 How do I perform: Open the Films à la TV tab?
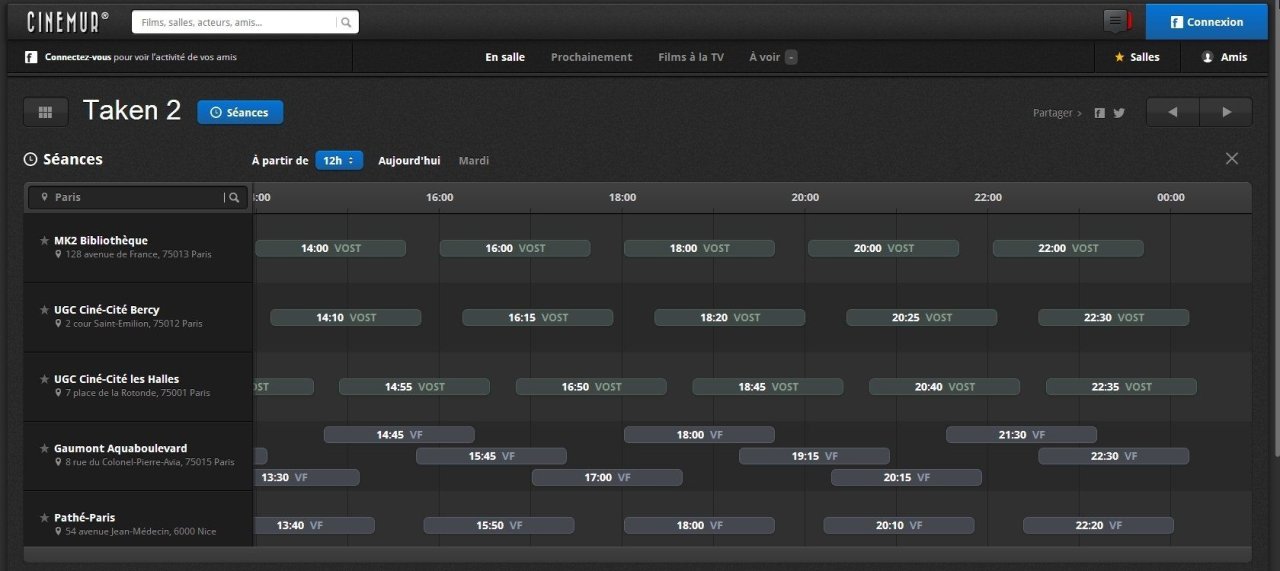pyautogui.click(x=691, y=57)
